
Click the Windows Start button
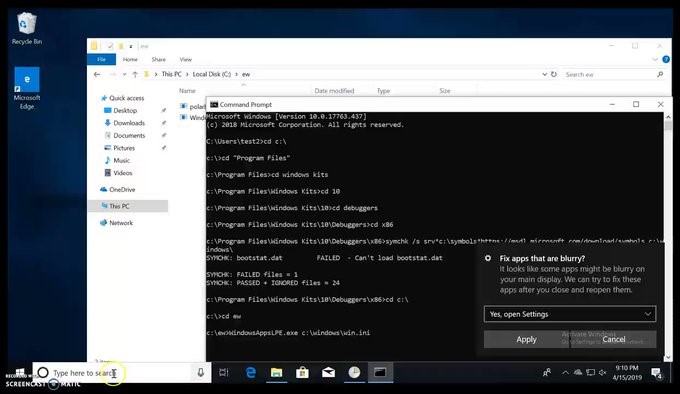pyautogui.click(x=20, y=372)
